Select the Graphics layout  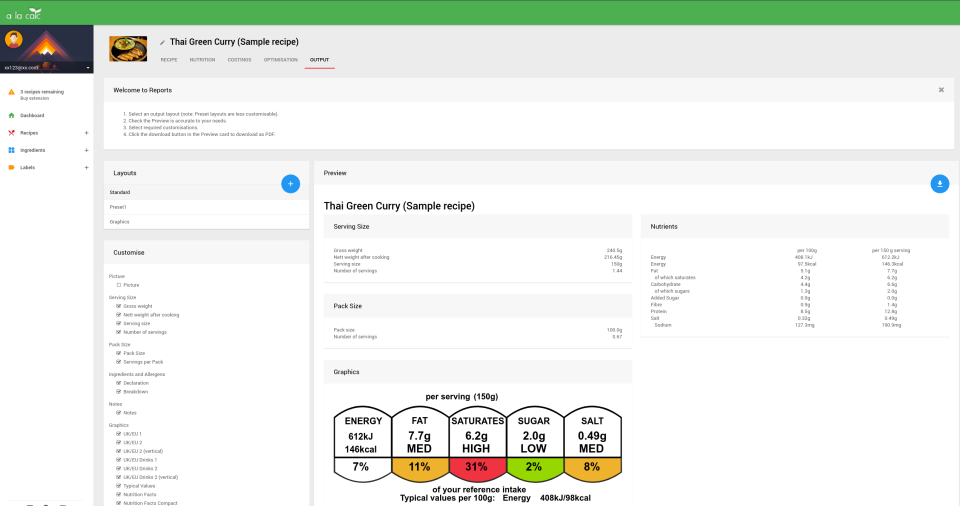tap(206, 222)
